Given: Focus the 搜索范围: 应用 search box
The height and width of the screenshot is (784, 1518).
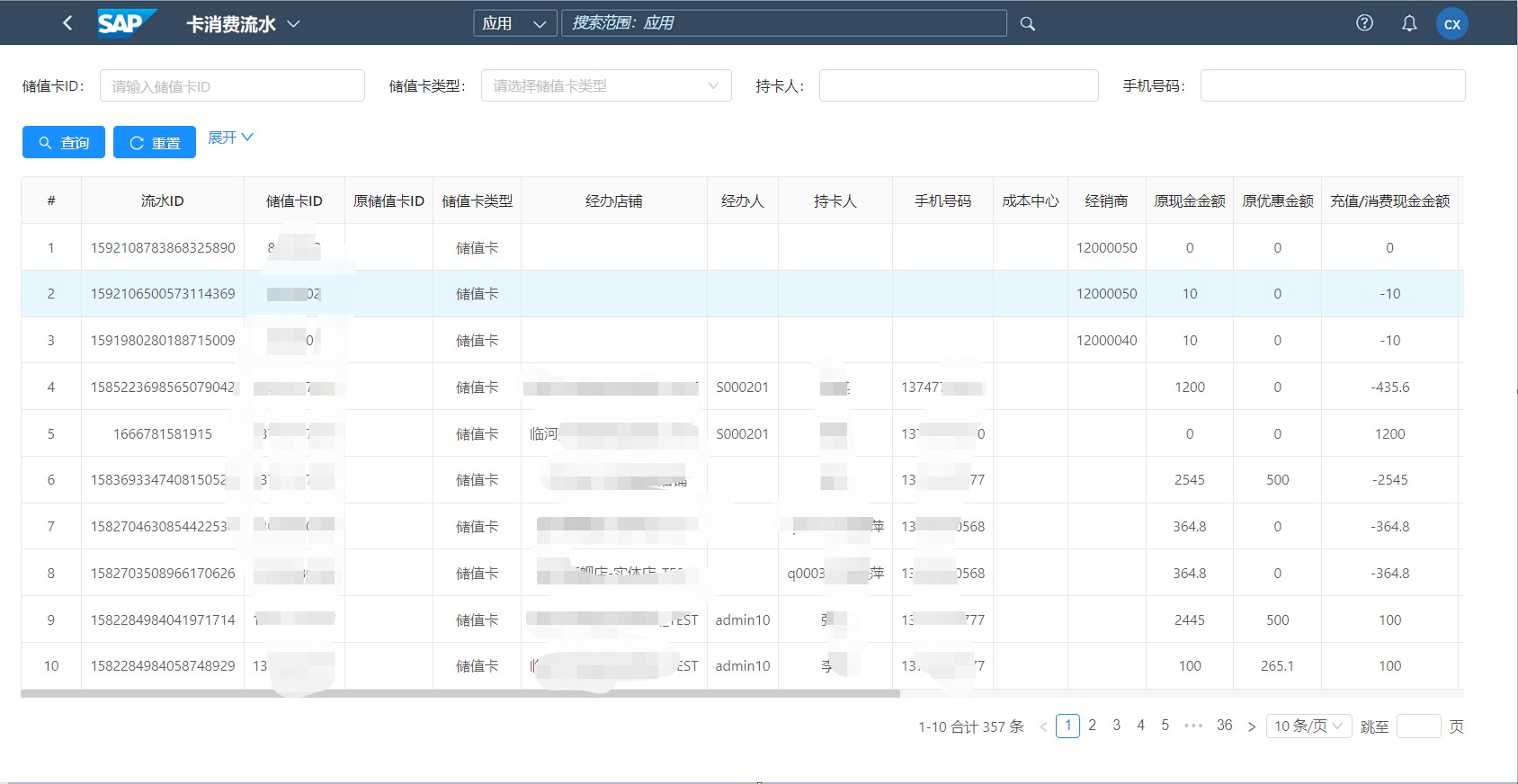Looking at the screenshot, I should 784,23.
